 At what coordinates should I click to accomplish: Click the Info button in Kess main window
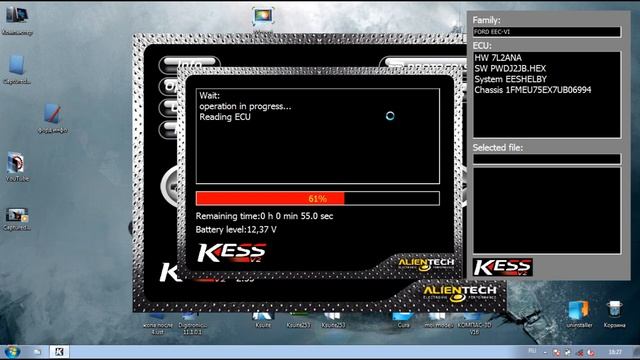(189, 64)
